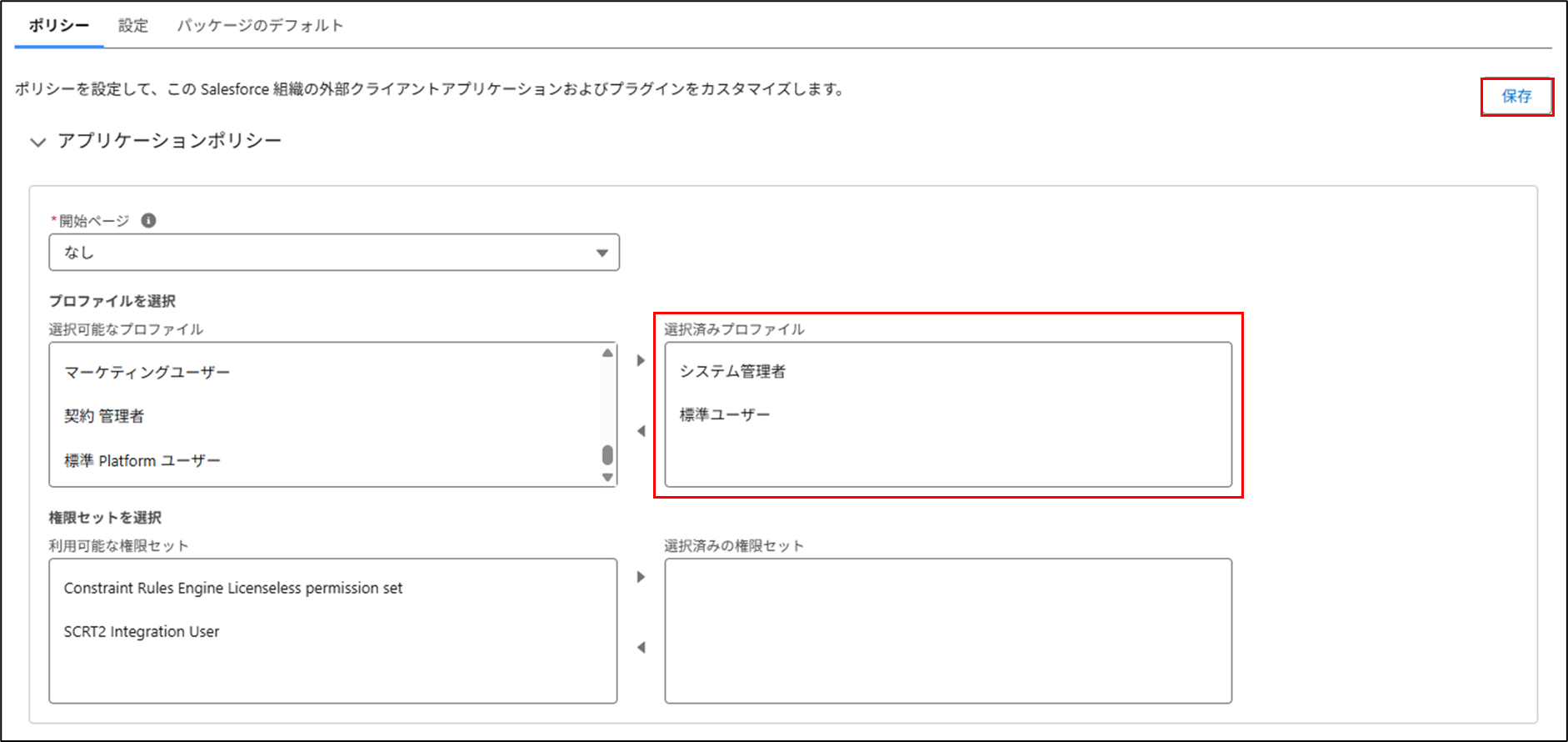Click the remove arrow for profiles

point(641,431)
